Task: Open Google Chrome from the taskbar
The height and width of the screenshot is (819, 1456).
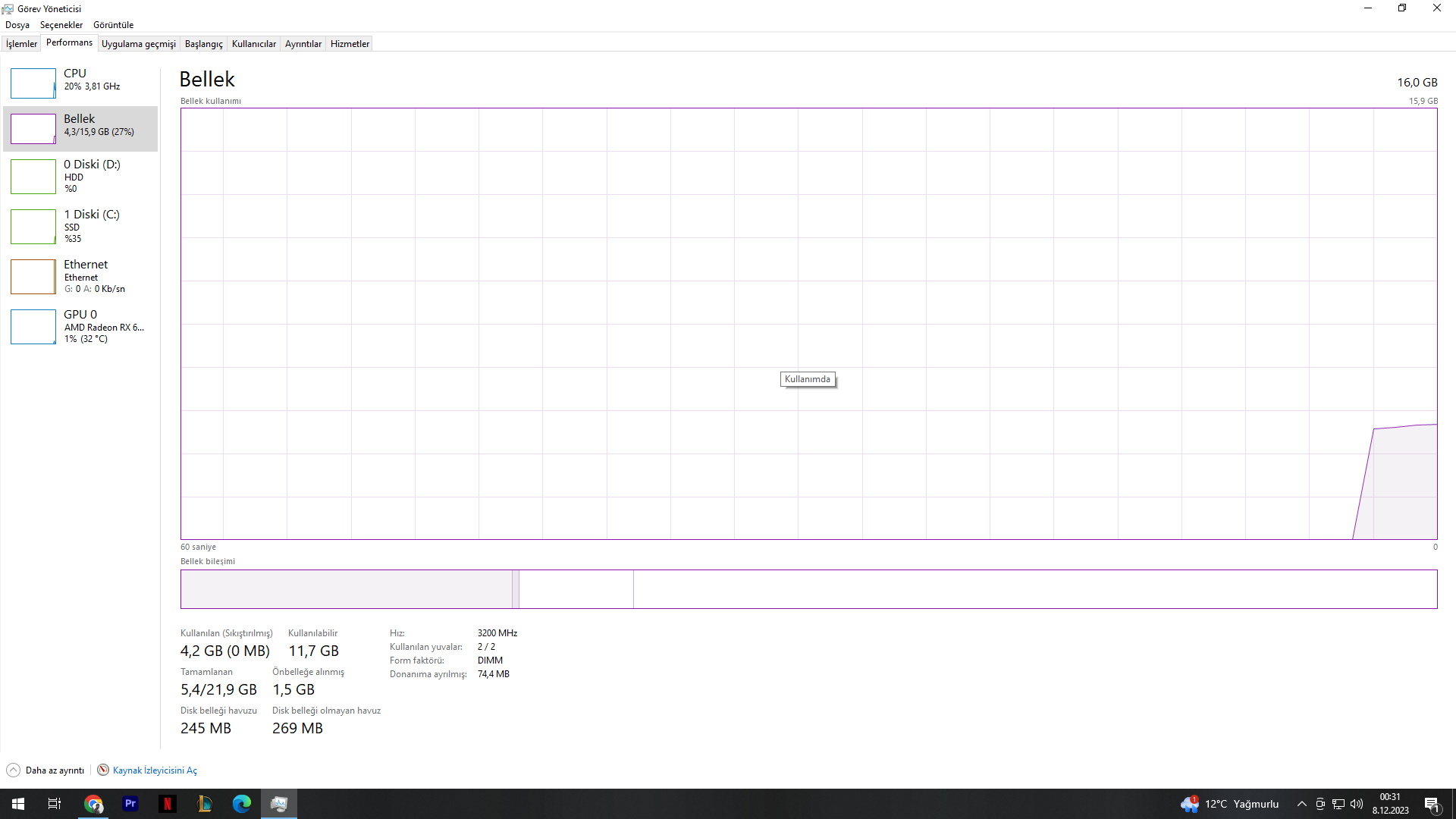Action: click(x=93, y=804)
